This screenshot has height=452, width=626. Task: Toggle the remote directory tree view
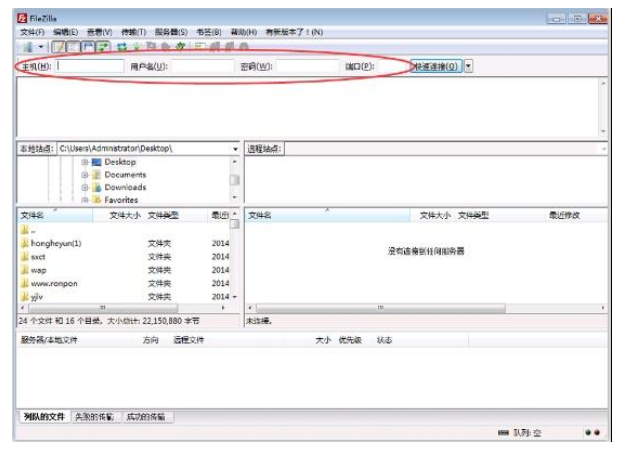pos(88,47)
